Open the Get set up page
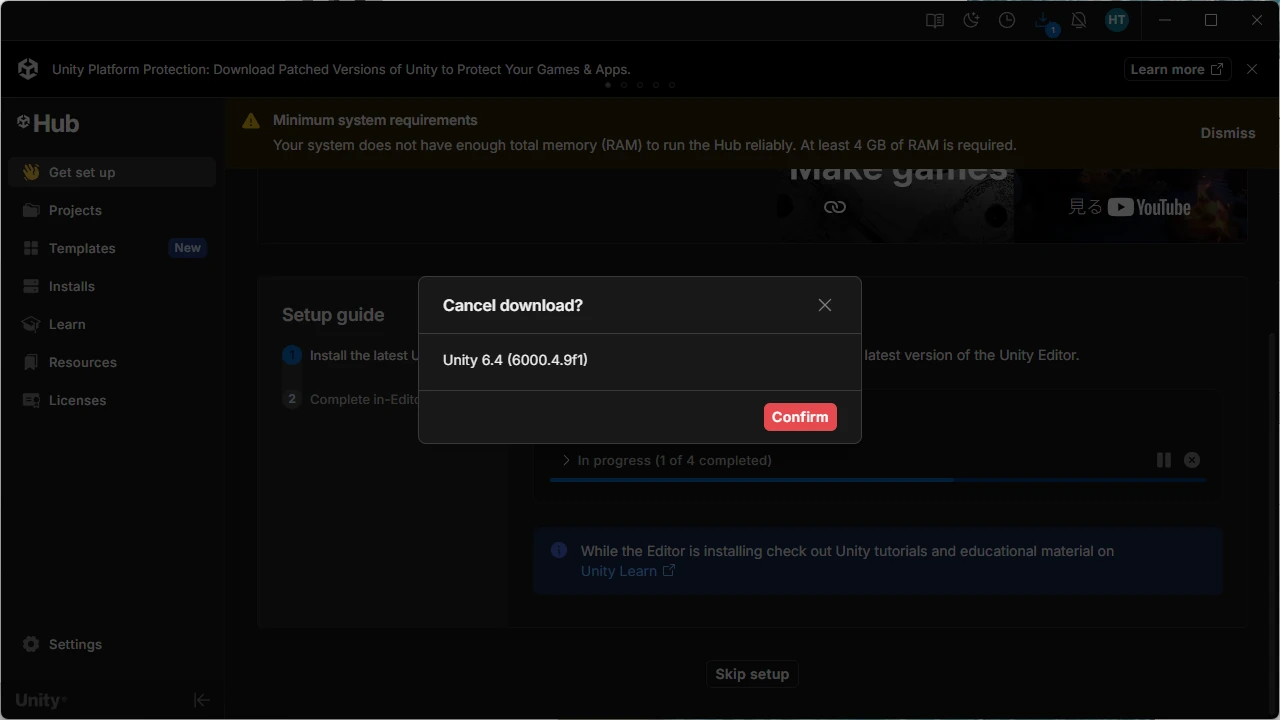This screenshot has width=1280, height=720. pos(112,172)
